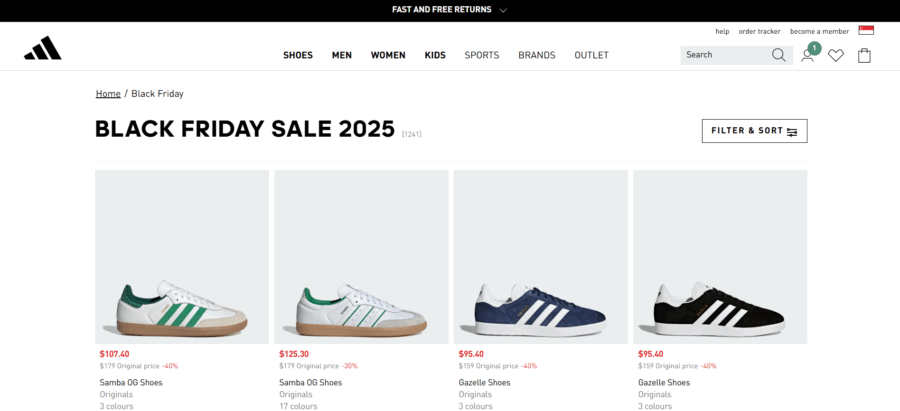Open the Women menu
900x411 pixels.
[x=388, y=55]
